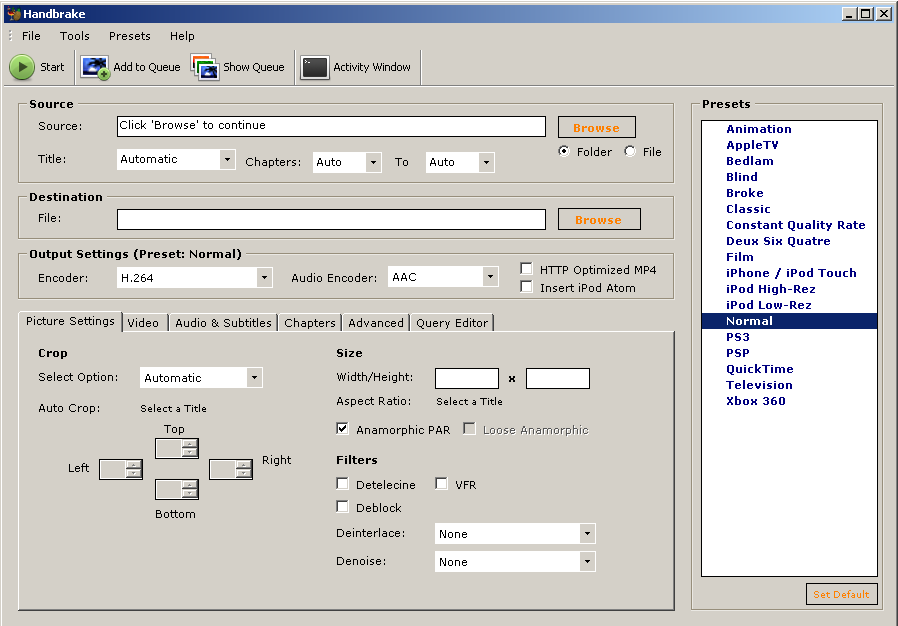Expand the video Encoder H.264 dropdown
This screenshot has width=898, height=626.
pos(264,277)
